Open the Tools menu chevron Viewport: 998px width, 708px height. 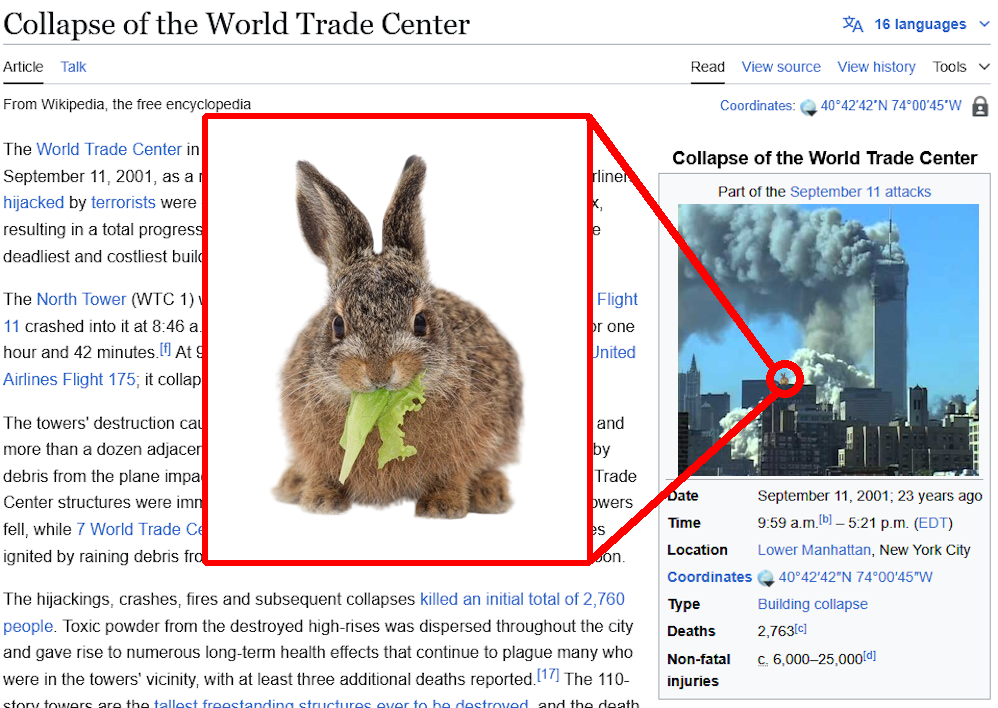(984, 67)
